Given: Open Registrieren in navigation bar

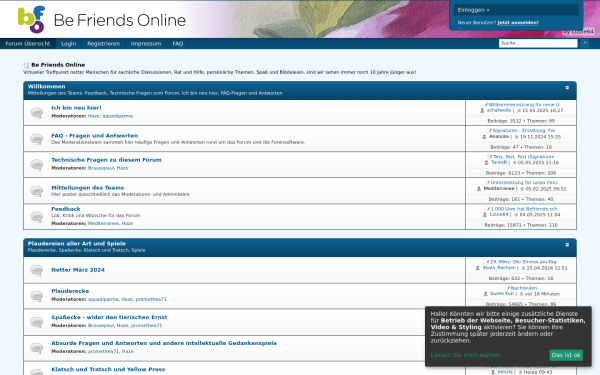Looking at the screenshot, I should (x=103, y=44).
